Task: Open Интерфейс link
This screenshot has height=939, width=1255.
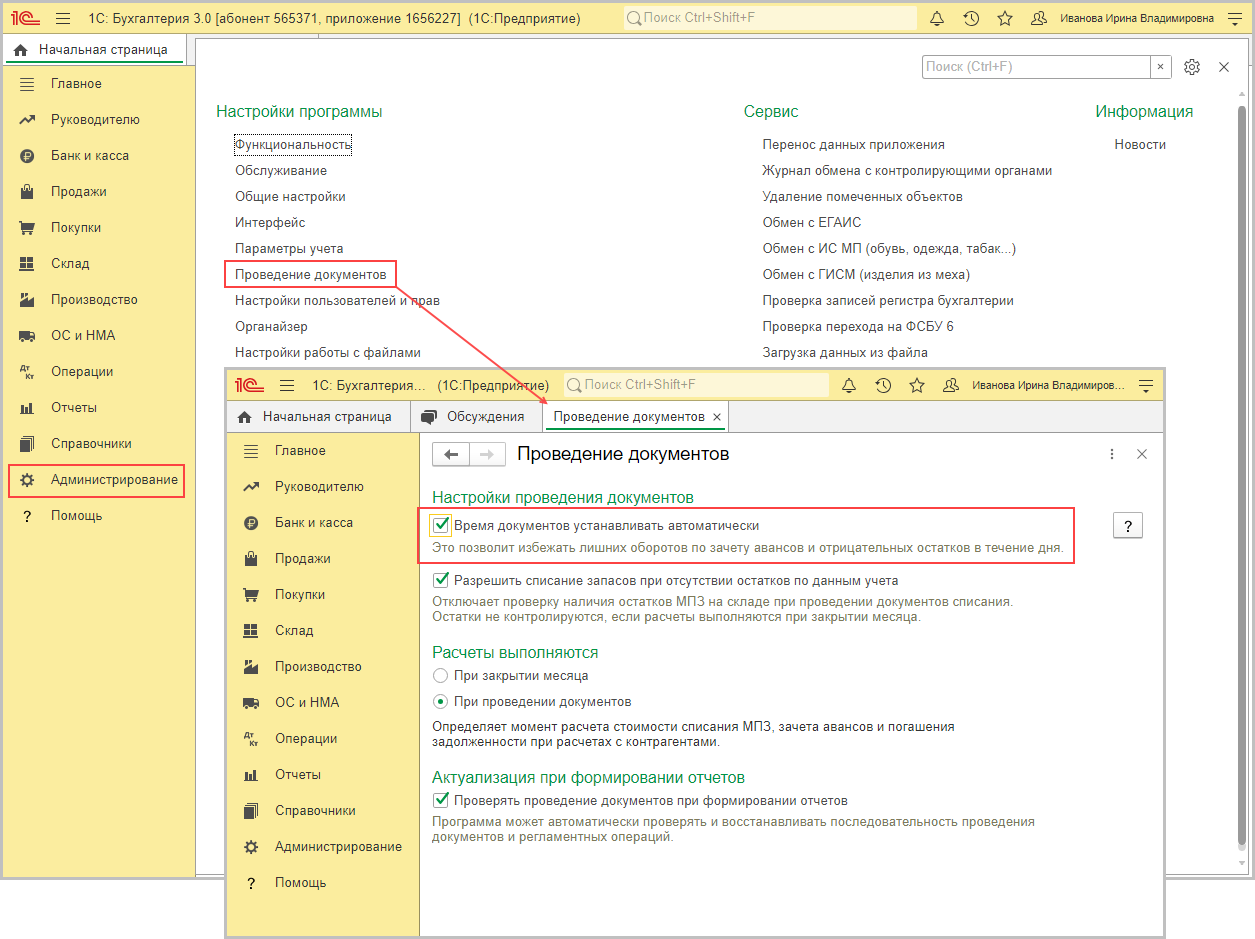Action: [270, 223]
